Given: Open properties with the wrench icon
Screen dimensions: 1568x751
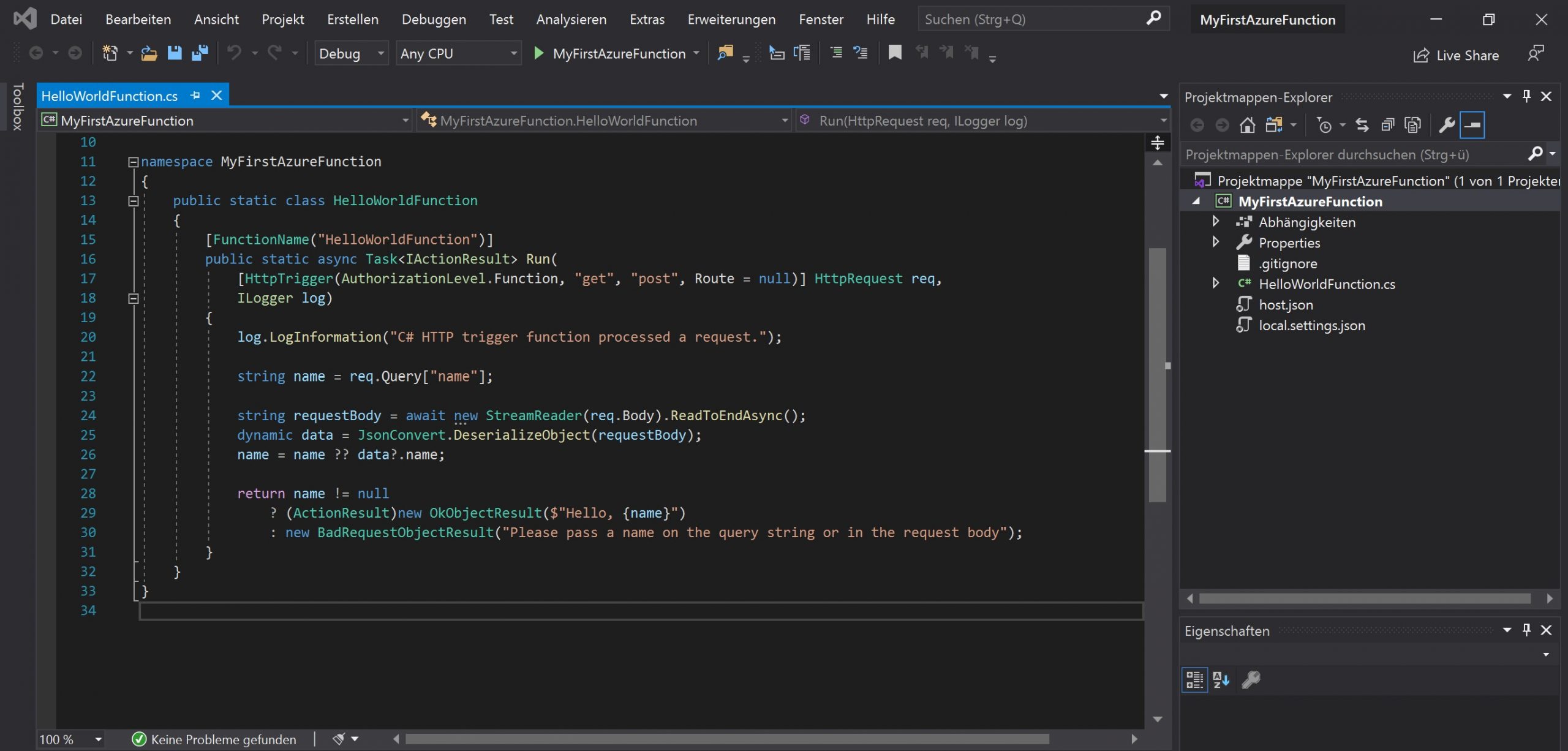Looking at the screenshot, I should click(x=1446, y=126).
